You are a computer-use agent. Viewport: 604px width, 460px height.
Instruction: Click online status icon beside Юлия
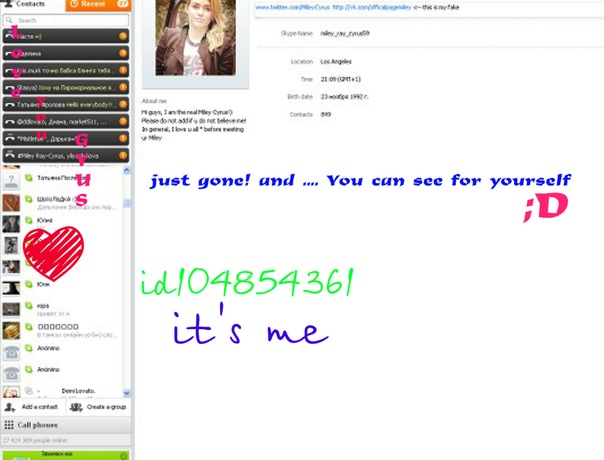click(29, 220)
